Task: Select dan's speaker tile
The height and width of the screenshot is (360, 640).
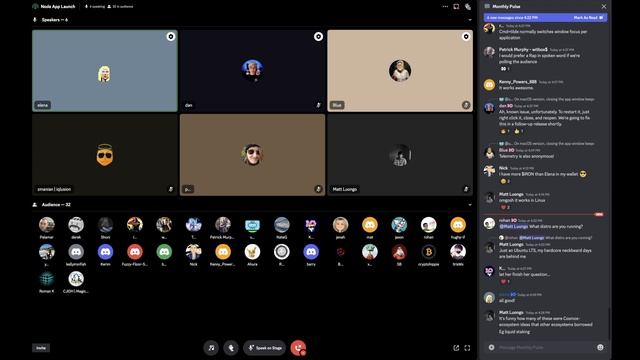Action: [252, 71]
